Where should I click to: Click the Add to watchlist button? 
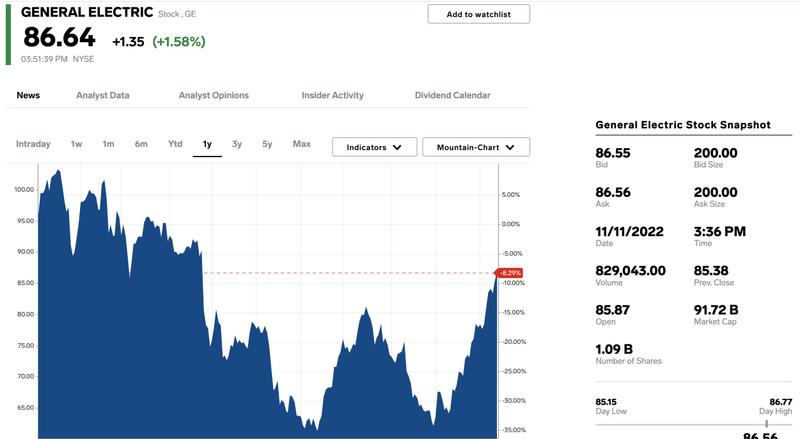[479, 14]
